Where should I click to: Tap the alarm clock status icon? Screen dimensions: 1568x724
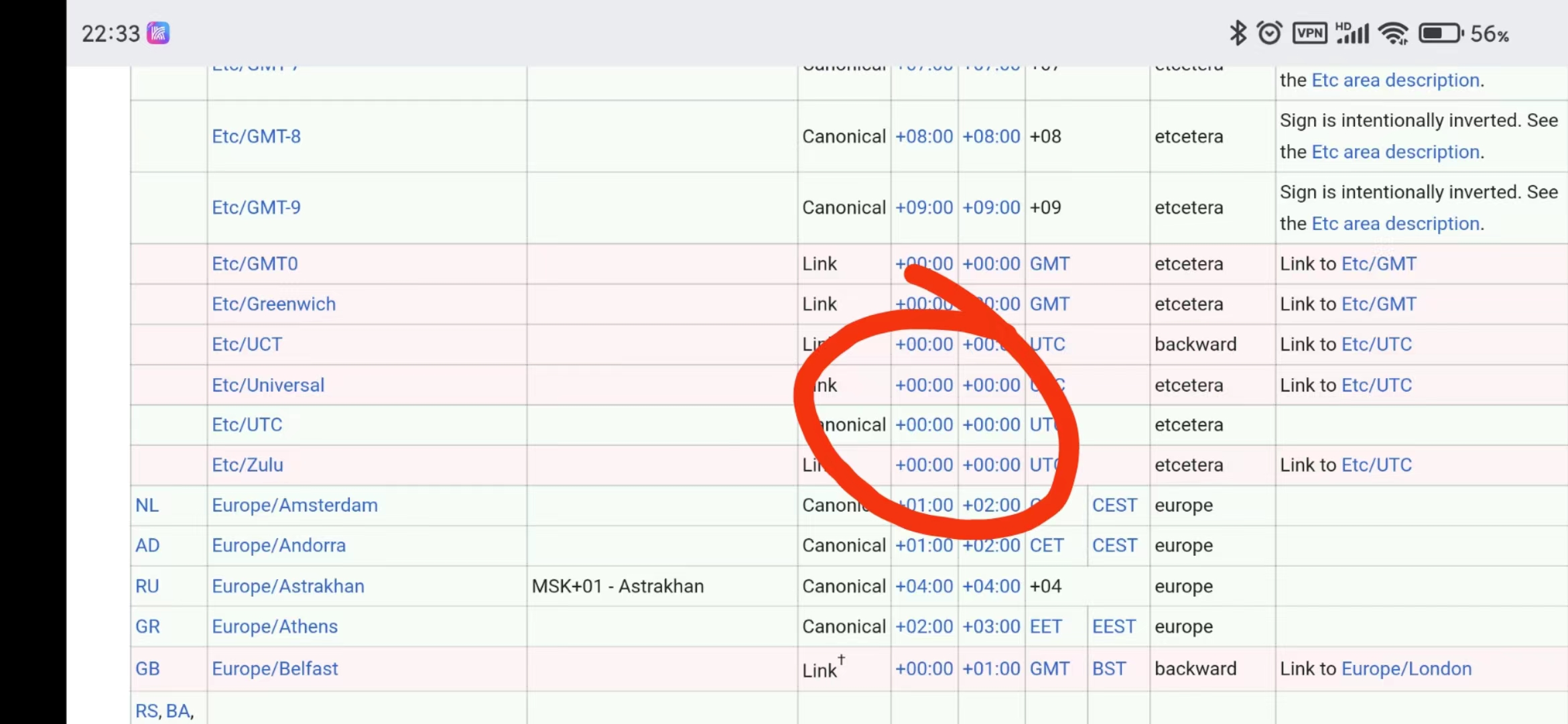pyautogui.click(x=1269, y=33)
